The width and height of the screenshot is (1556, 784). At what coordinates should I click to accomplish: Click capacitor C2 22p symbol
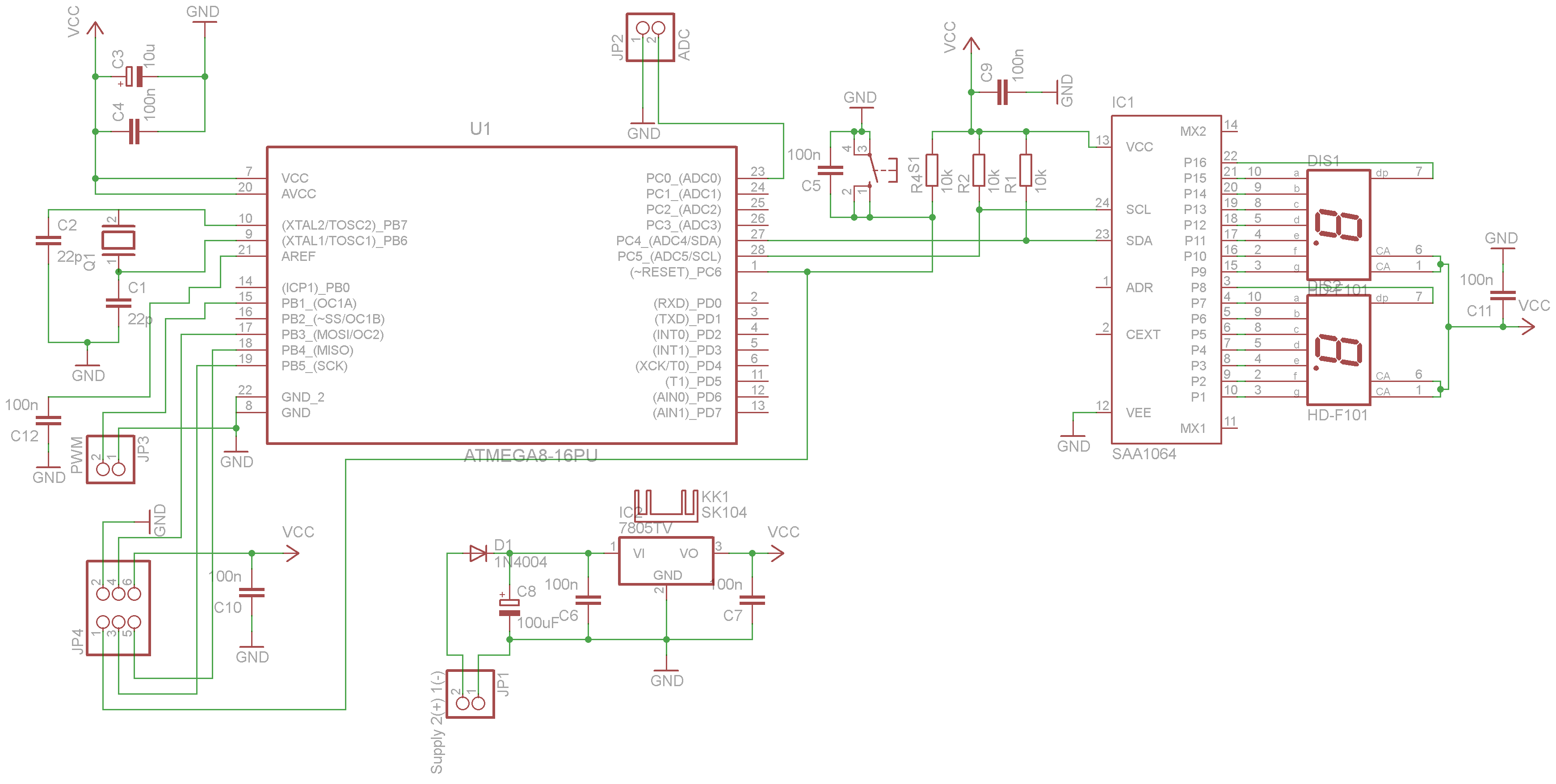pyautogui.click(x=48, y=240)
